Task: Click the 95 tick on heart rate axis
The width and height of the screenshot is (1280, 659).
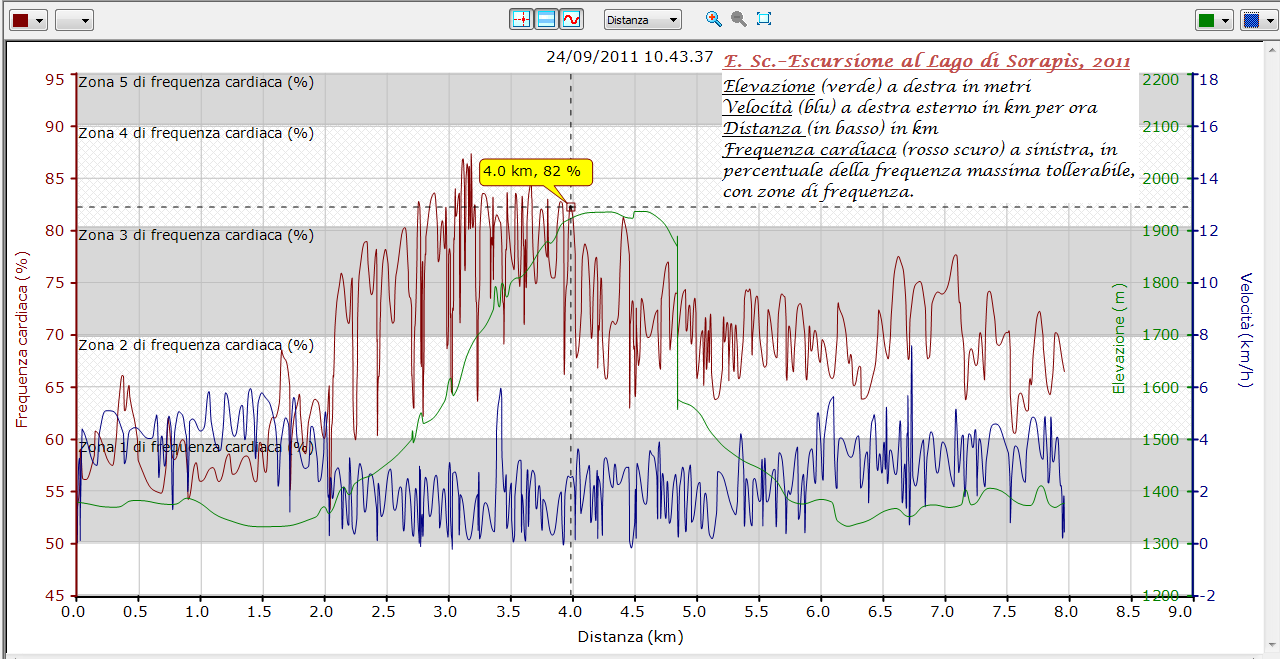Action: (56, 80)
